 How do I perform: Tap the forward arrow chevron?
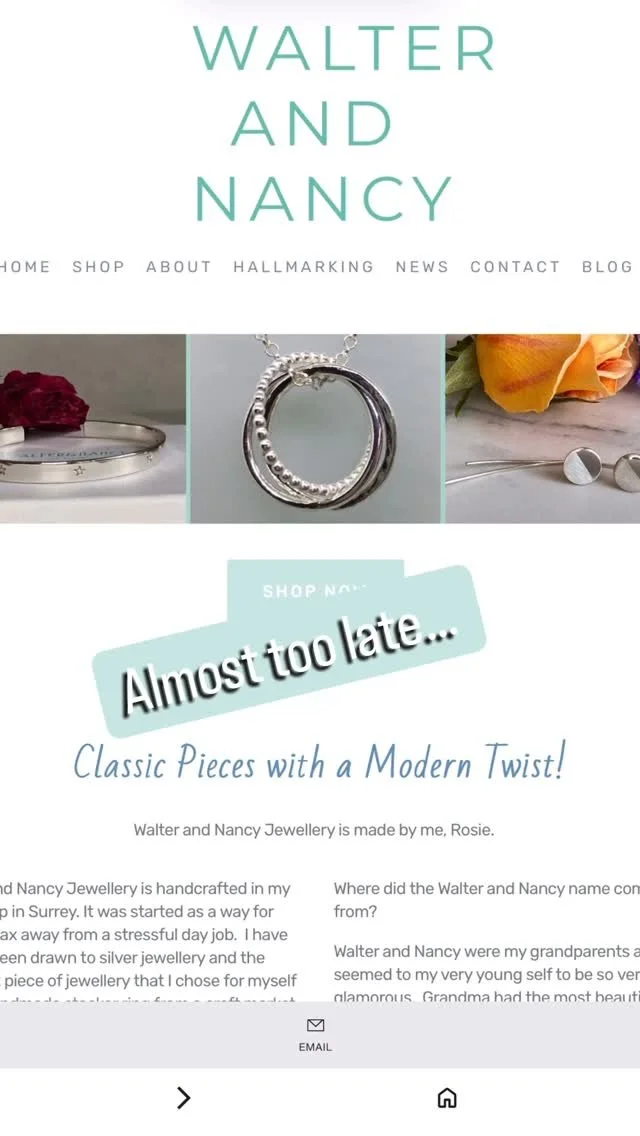click(x=183, y=1098)
